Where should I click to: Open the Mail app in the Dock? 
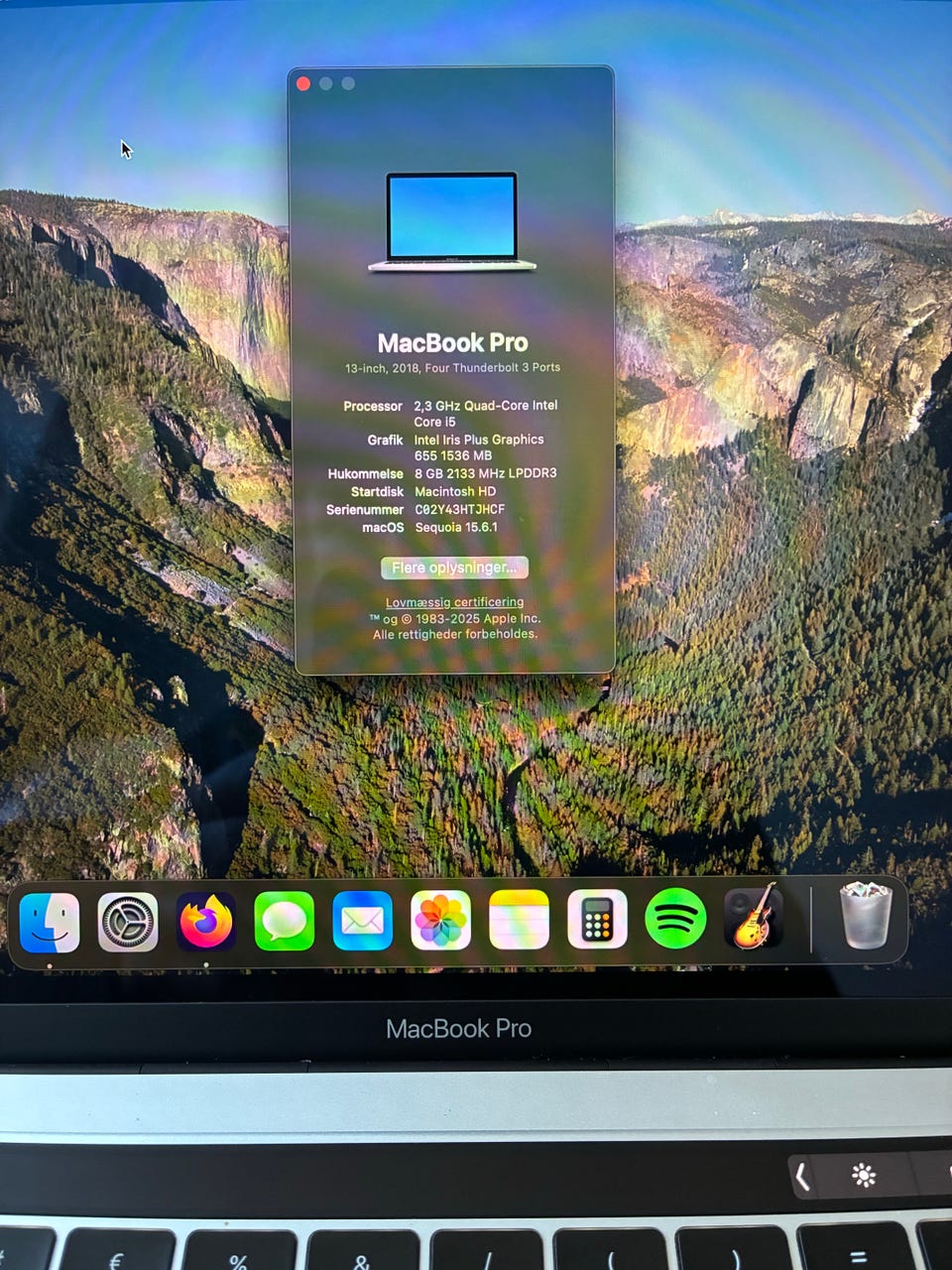coord(363,922)
